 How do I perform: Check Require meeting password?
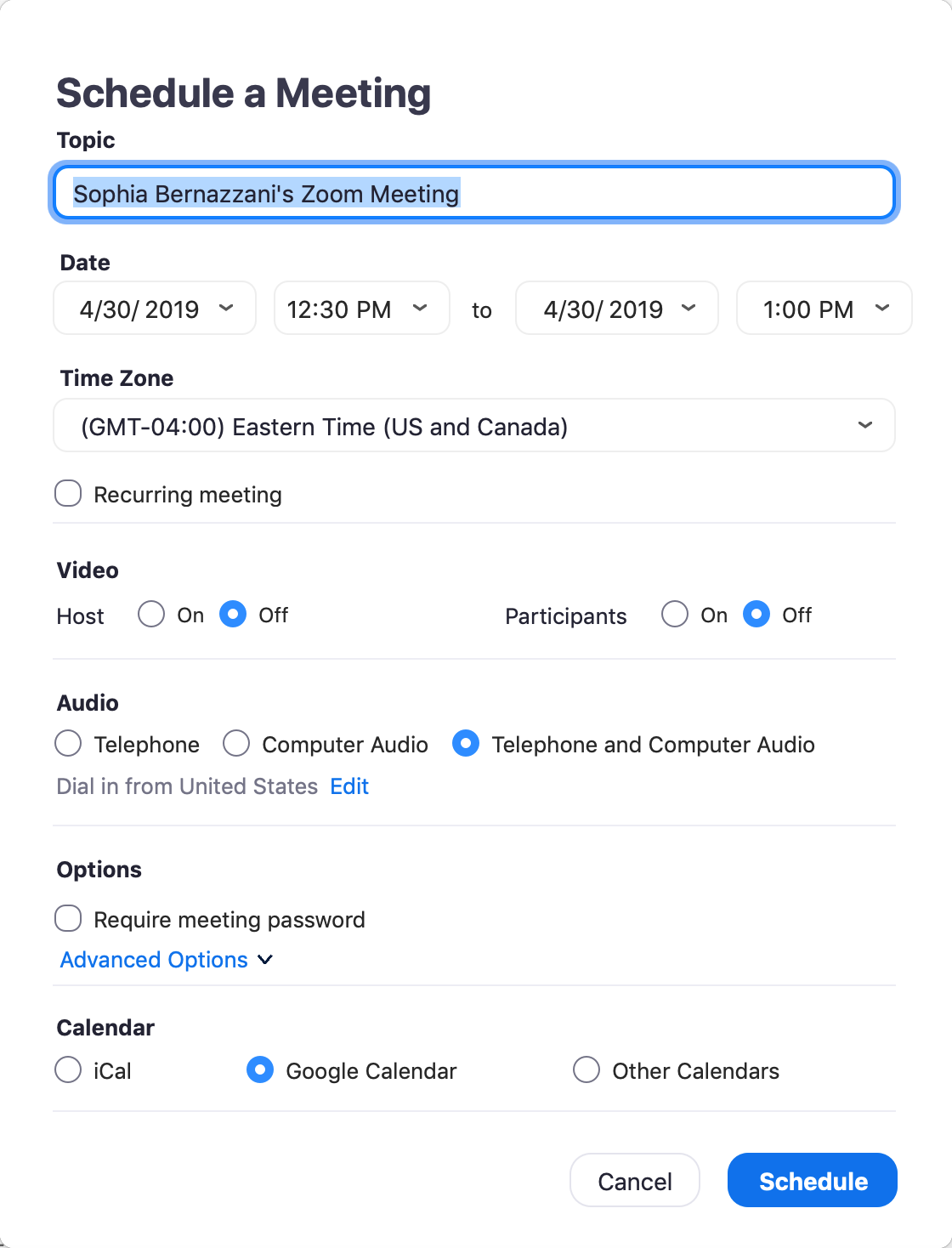(x=68, y=918)
